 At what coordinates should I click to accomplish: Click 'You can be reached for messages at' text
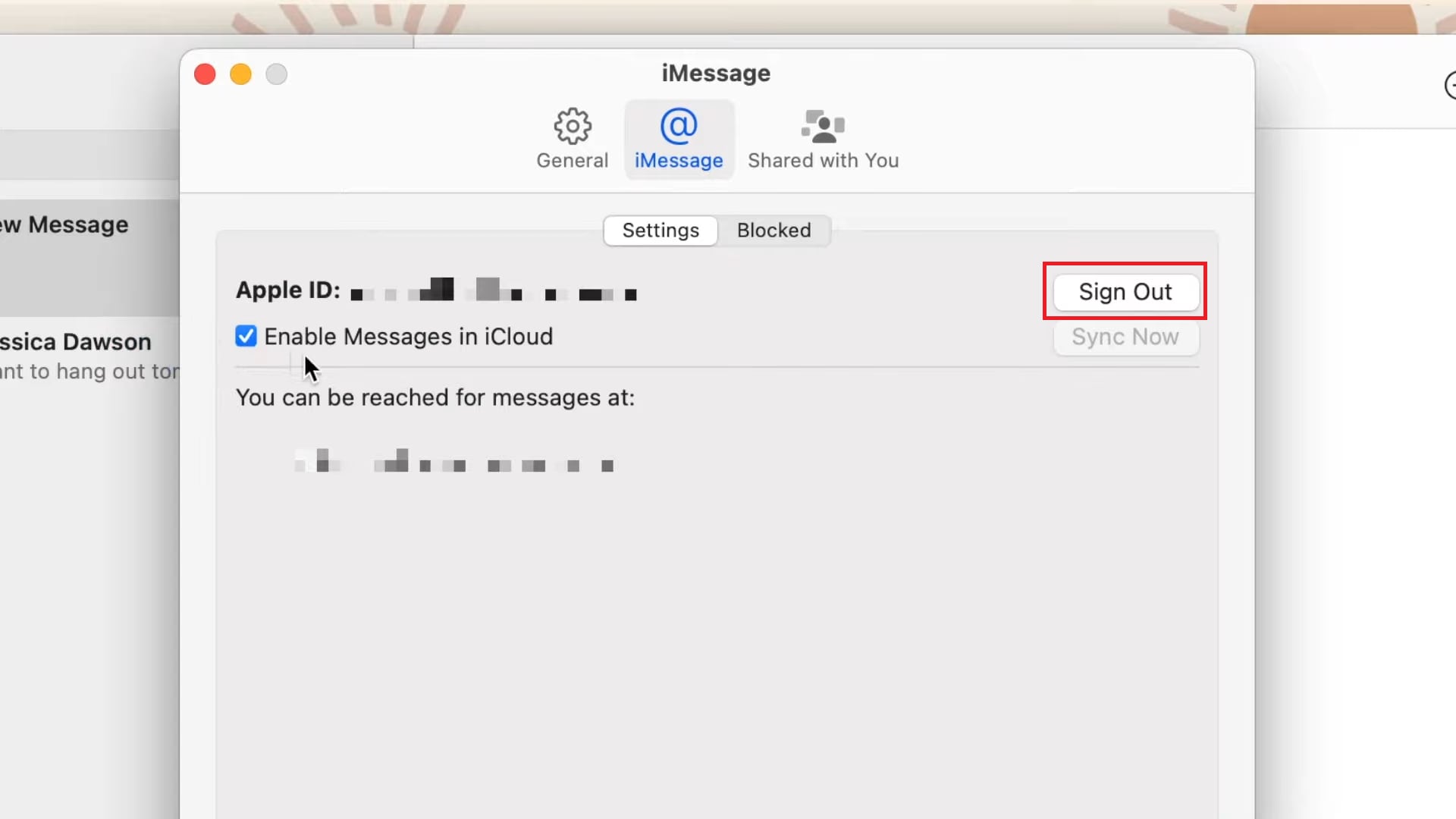coord(435,398)
